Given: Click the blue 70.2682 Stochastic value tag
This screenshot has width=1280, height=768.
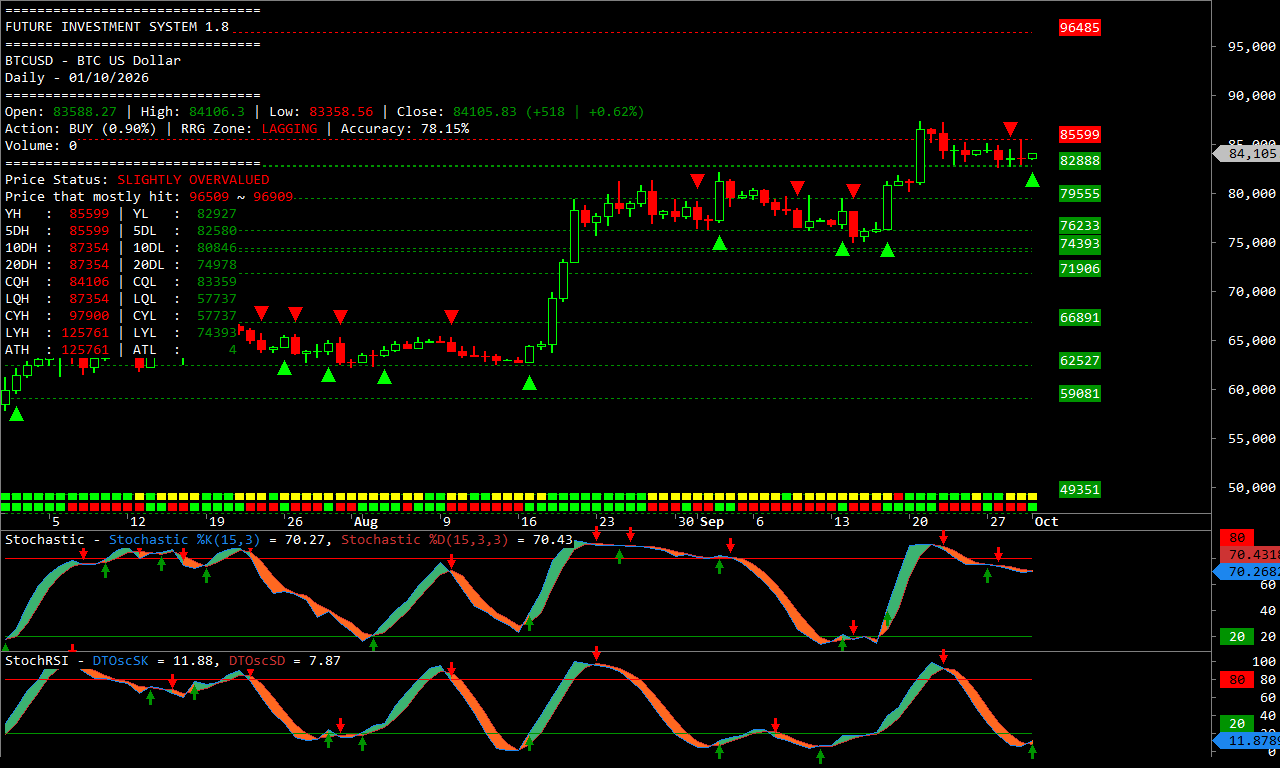Looking at the screenshot, I should pos(1247,572).
